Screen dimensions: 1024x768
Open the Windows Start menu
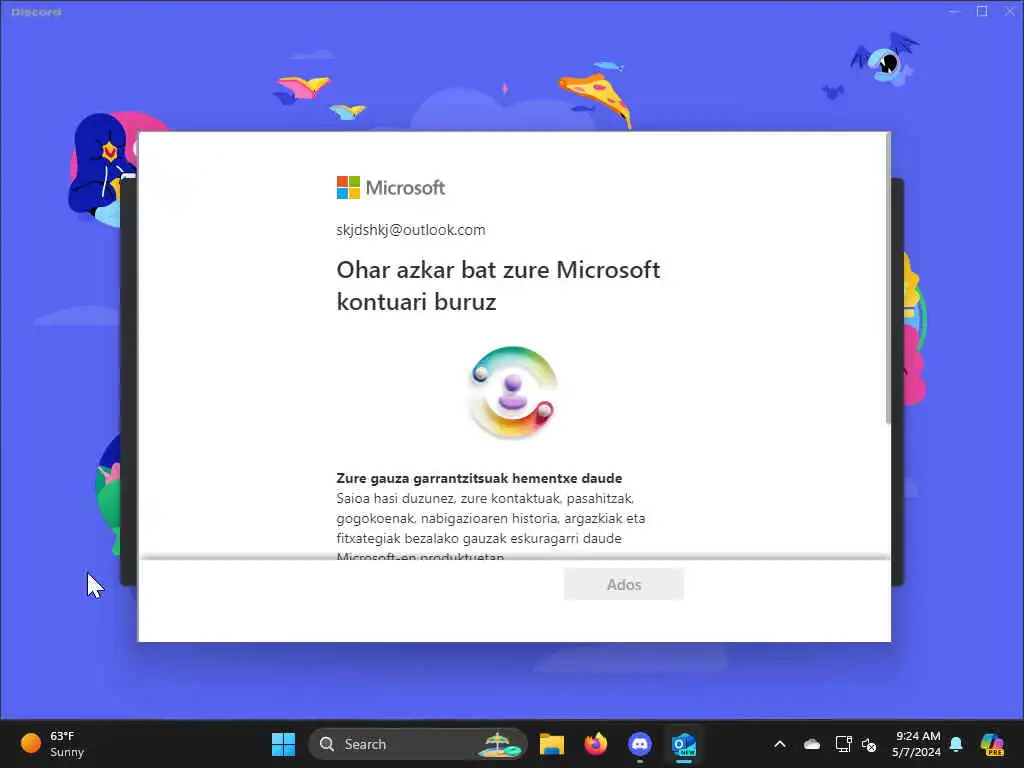(283, 744)
